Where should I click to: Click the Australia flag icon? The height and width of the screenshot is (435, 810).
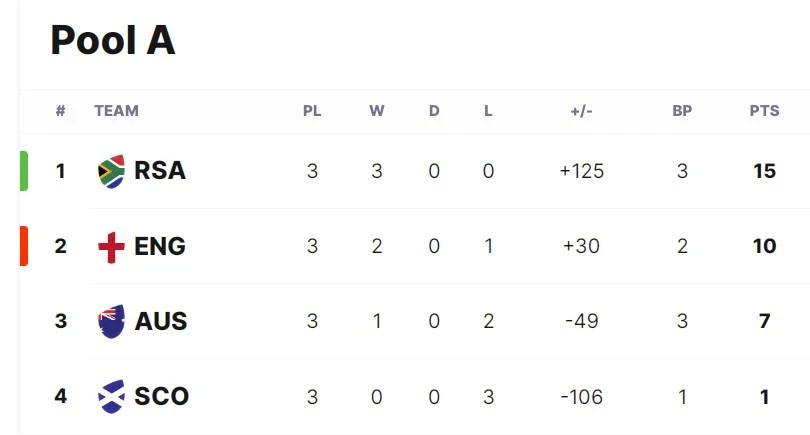(112, 321)
